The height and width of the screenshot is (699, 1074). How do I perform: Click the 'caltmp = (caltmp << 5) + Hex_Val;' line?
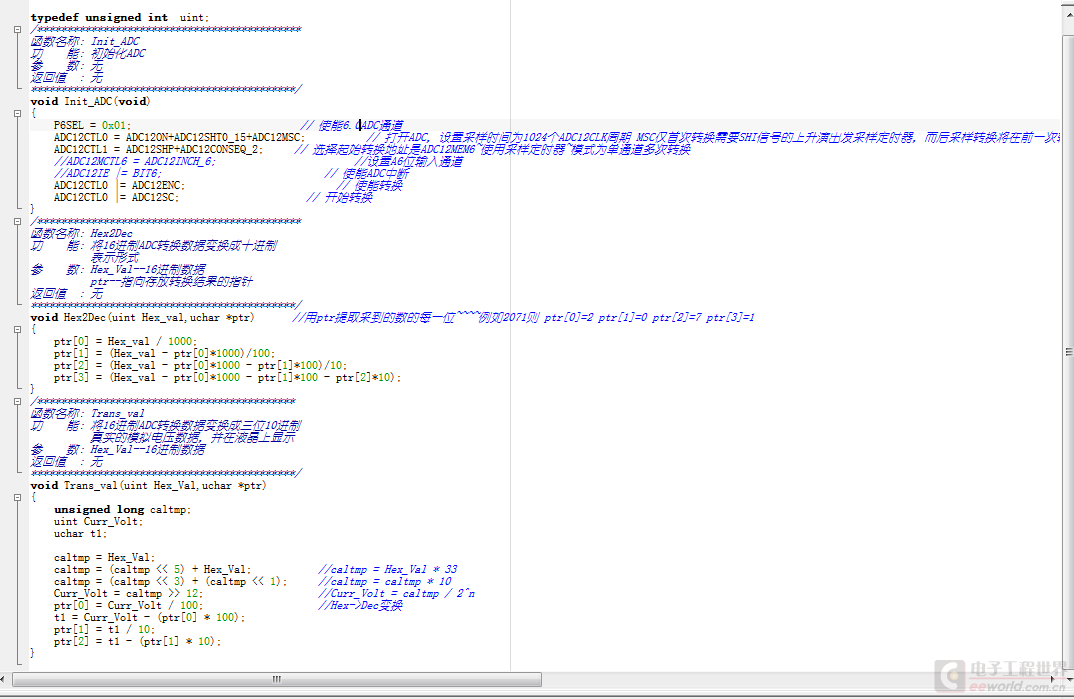point(153,570)
